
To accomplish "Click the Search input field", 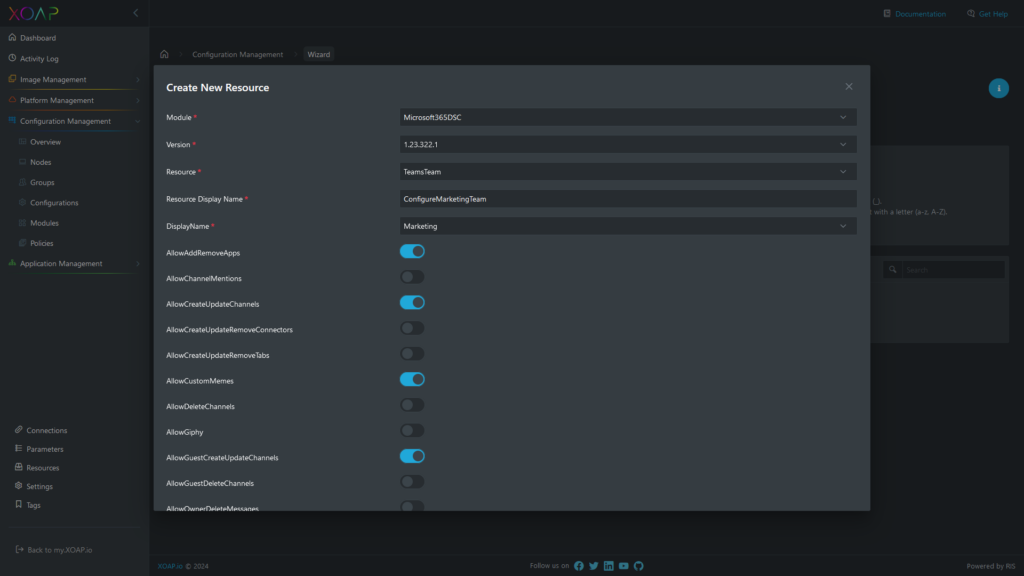I will (953, 269).
